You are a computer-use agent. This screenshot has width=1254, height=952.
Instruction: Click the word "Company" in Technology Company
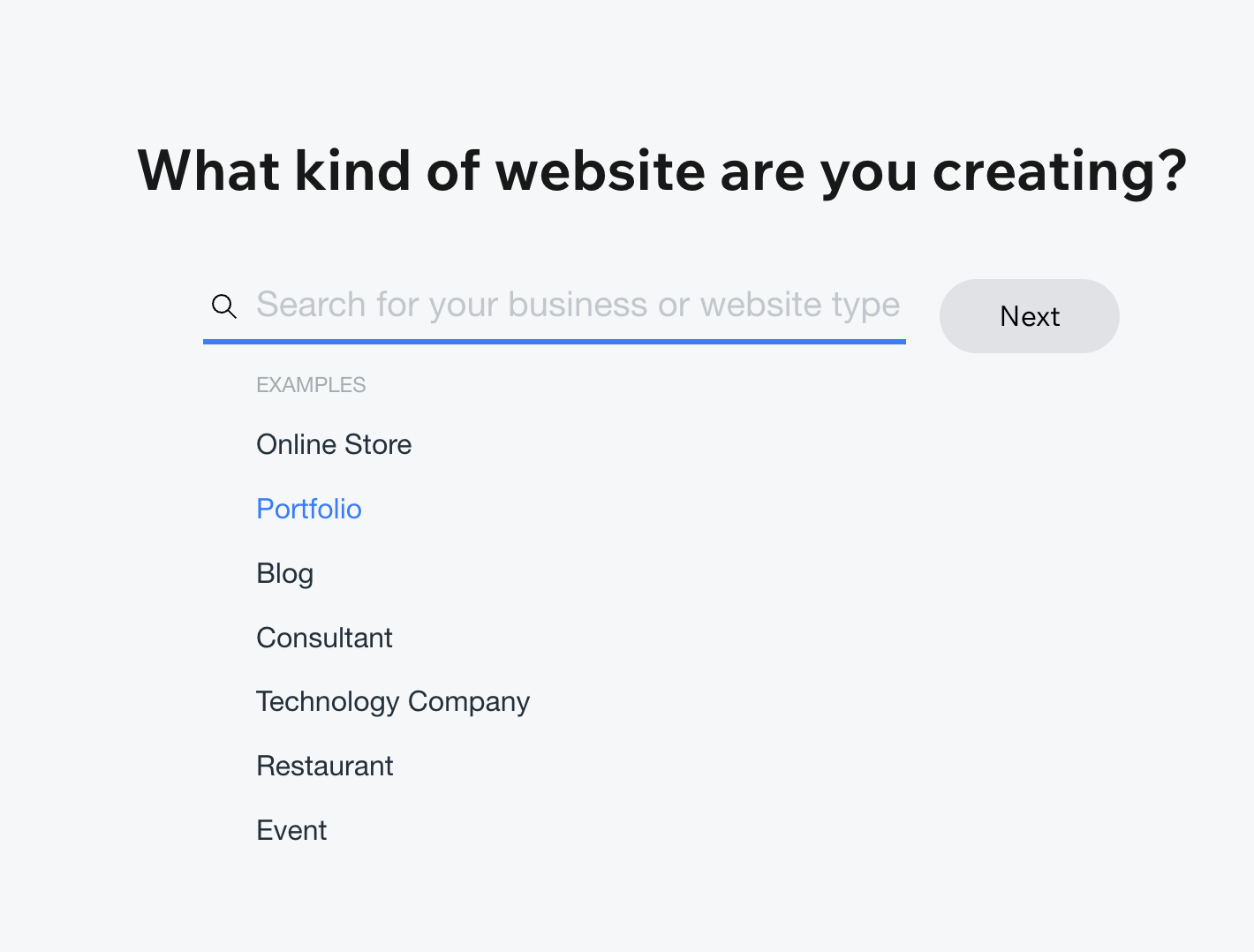click(x=469, y=701)
